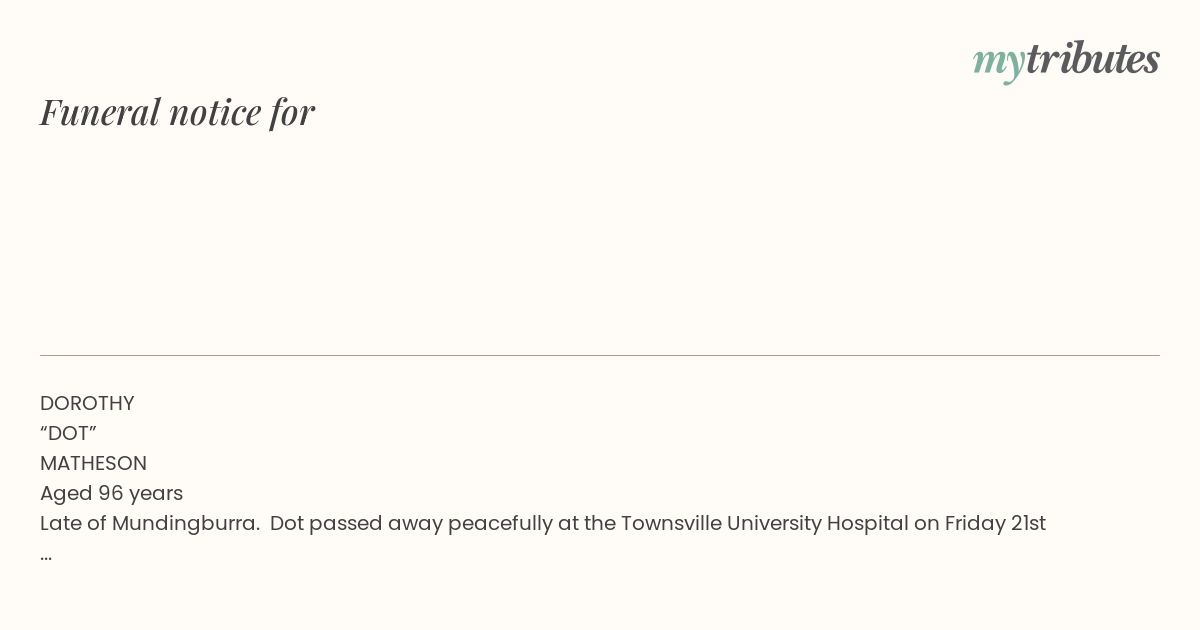This screenshot has height=630, width=1200.
Task: Click the words "Late of"
Action: tap(73, 523)
